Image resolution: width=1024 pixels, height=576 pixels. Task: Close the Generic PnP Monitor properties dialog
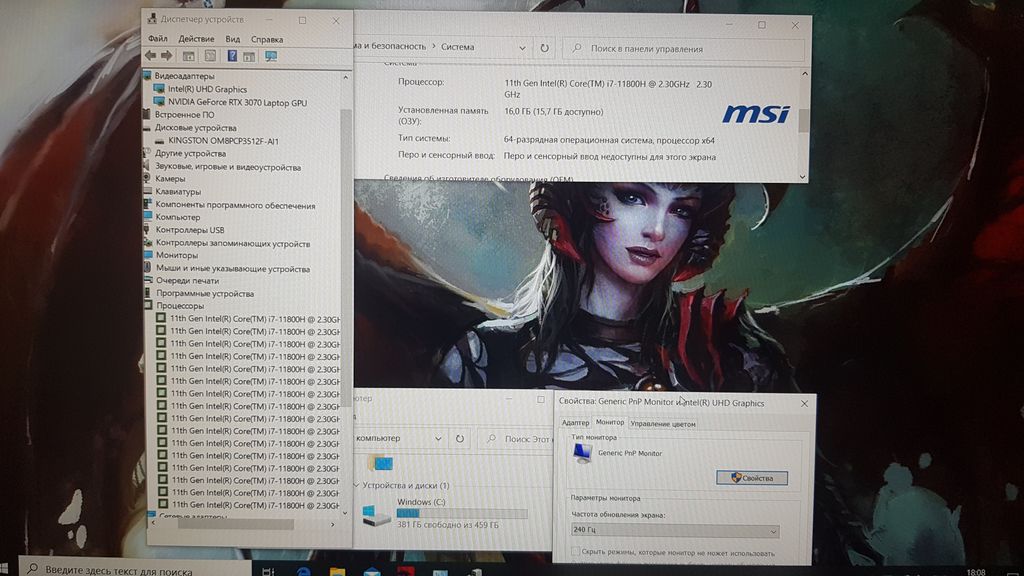(804, 404)
